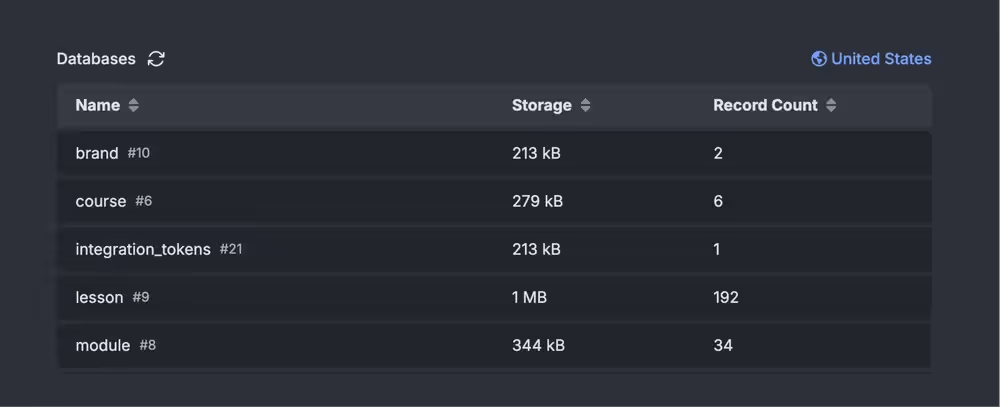Open the lesson database
This screenshot has width=1000, height=407.
(x=99, y=298)
